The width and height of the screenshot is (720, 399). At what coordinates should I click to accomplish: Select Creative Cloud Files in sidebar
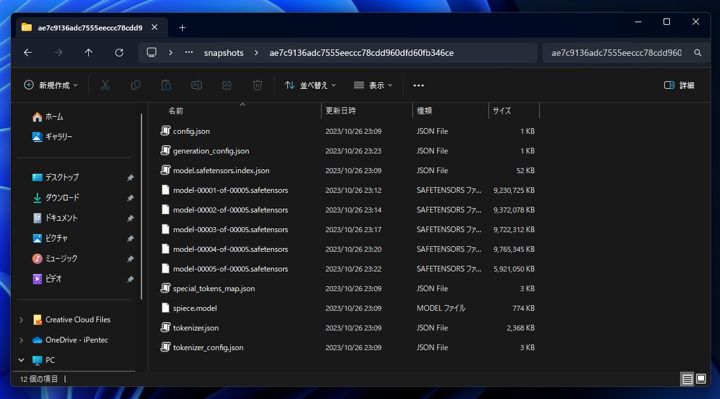[72, 320]
